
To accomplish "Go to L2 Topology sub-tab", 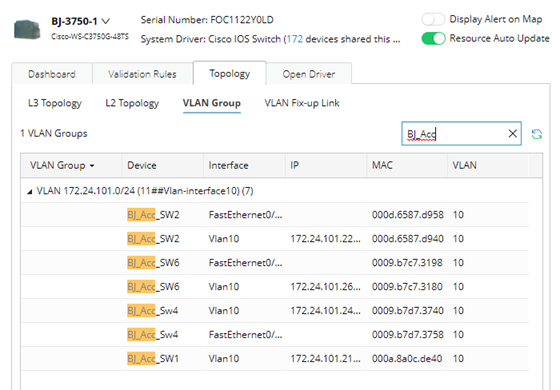I will click(x=132, y=103).
